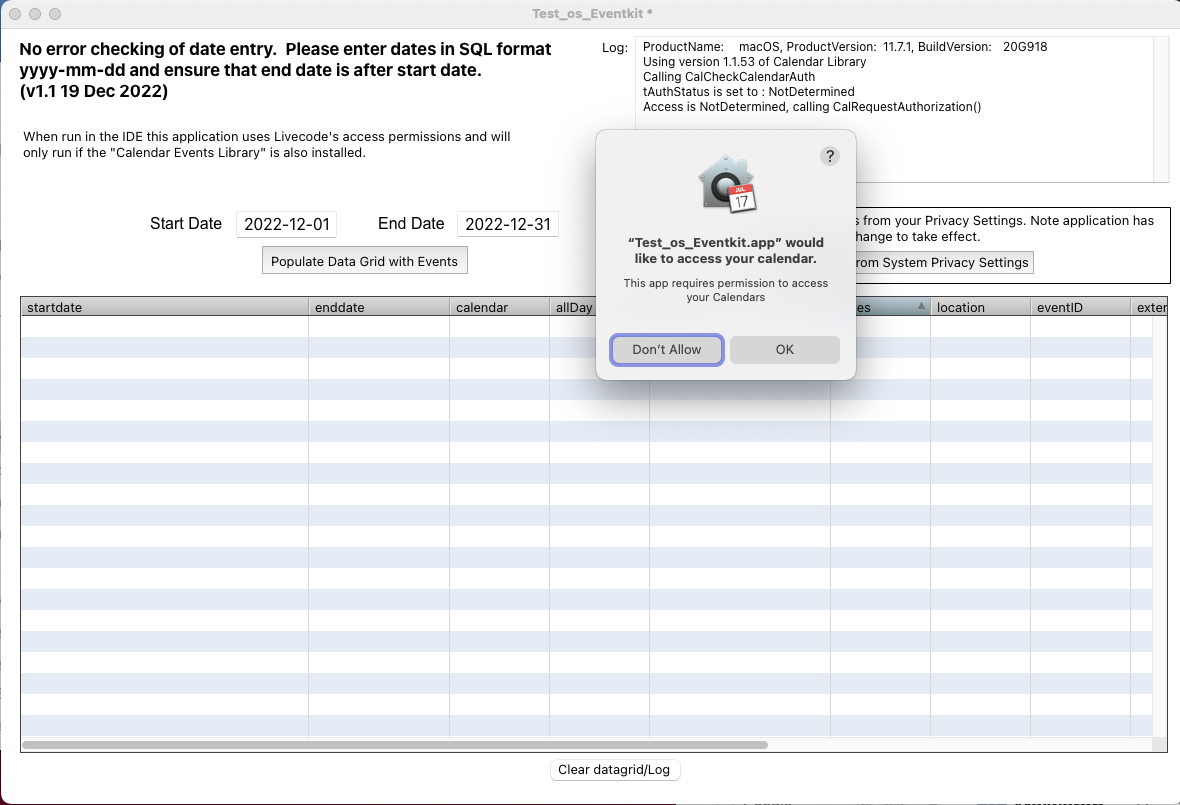Click the data grid horizontal scrollbar
1180x805 pixels.
coord(395,745)
